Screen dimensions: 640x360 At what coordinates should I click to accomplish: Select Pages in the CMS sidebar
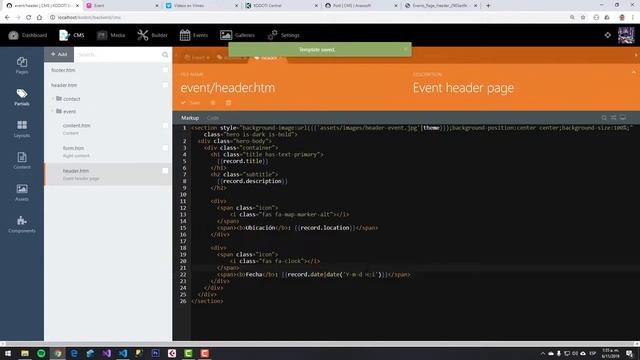coord(22,65)
